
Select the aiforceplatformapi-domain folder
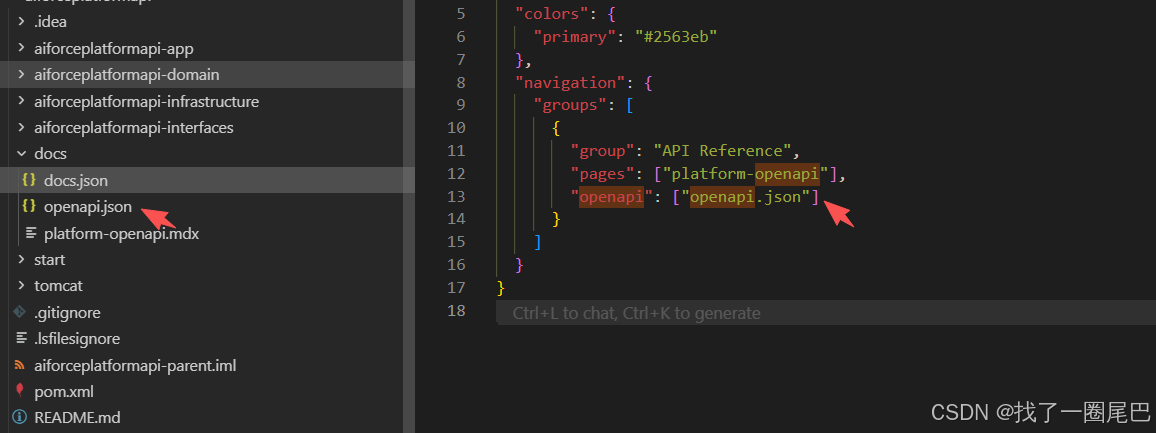click(126, 75)
